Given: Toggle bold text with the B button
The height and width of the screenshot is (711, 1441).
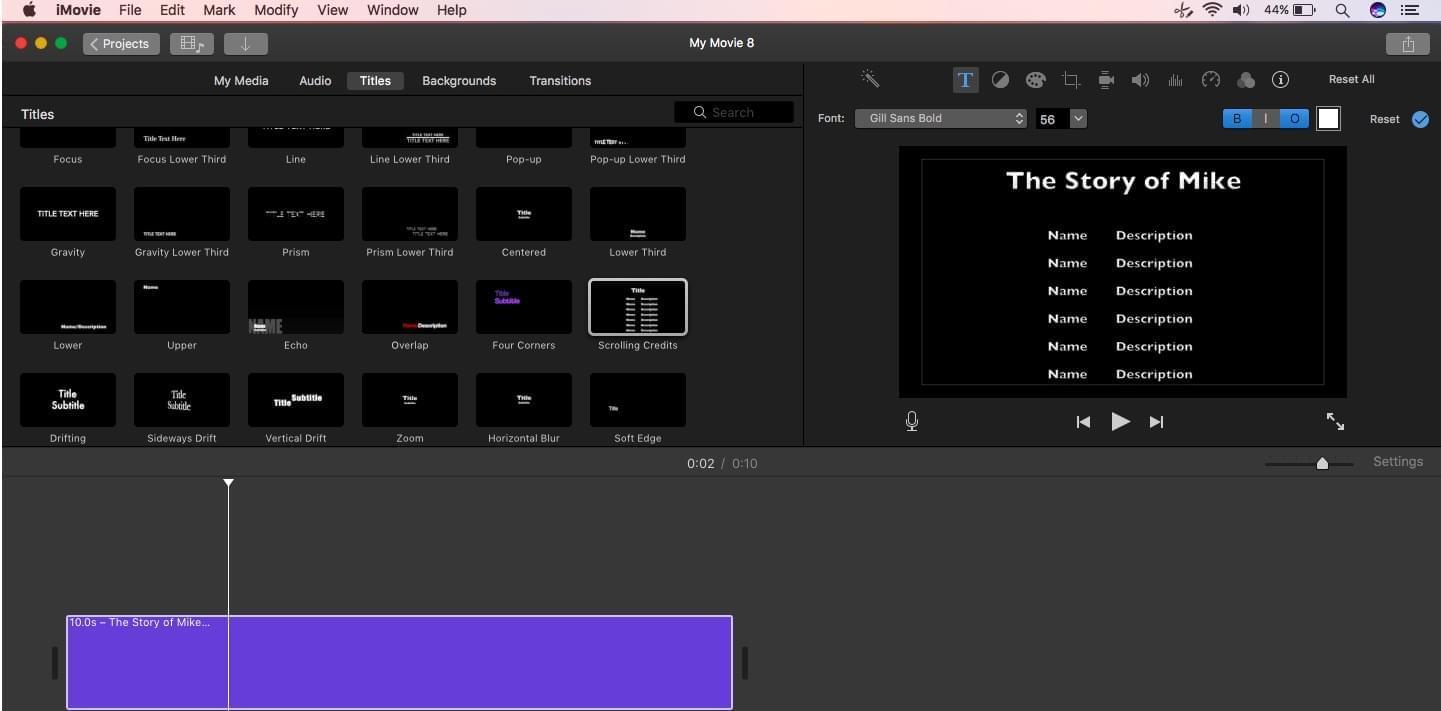Looking at the screenshot, I should pos(1237,118).
